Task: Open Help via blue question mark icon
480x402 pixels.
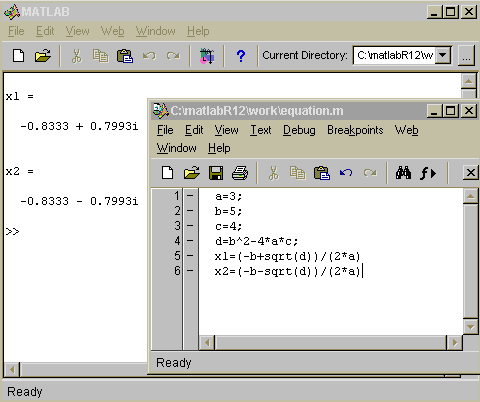Action: [241, 56]
